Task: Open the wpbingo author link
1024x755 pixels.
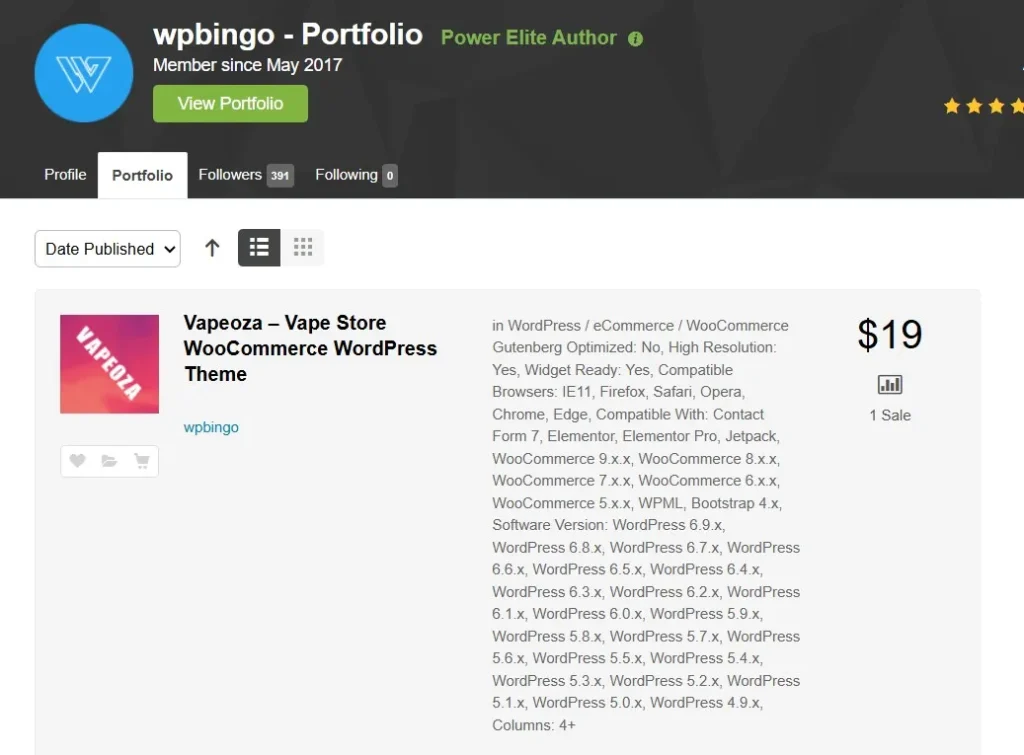Action: 211,427
